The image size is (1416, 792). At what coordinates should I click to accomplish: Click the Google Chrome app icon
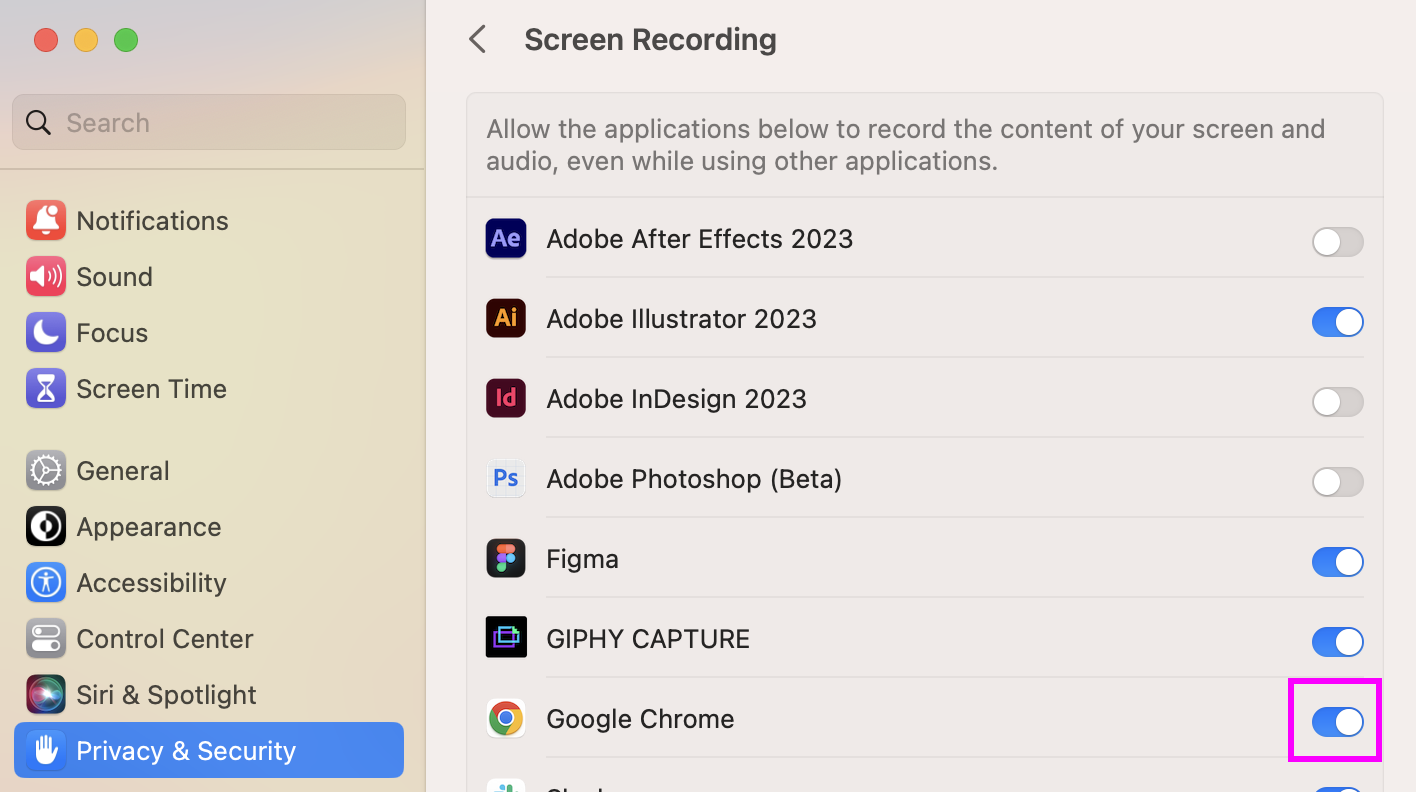click(x=506, y=719)
